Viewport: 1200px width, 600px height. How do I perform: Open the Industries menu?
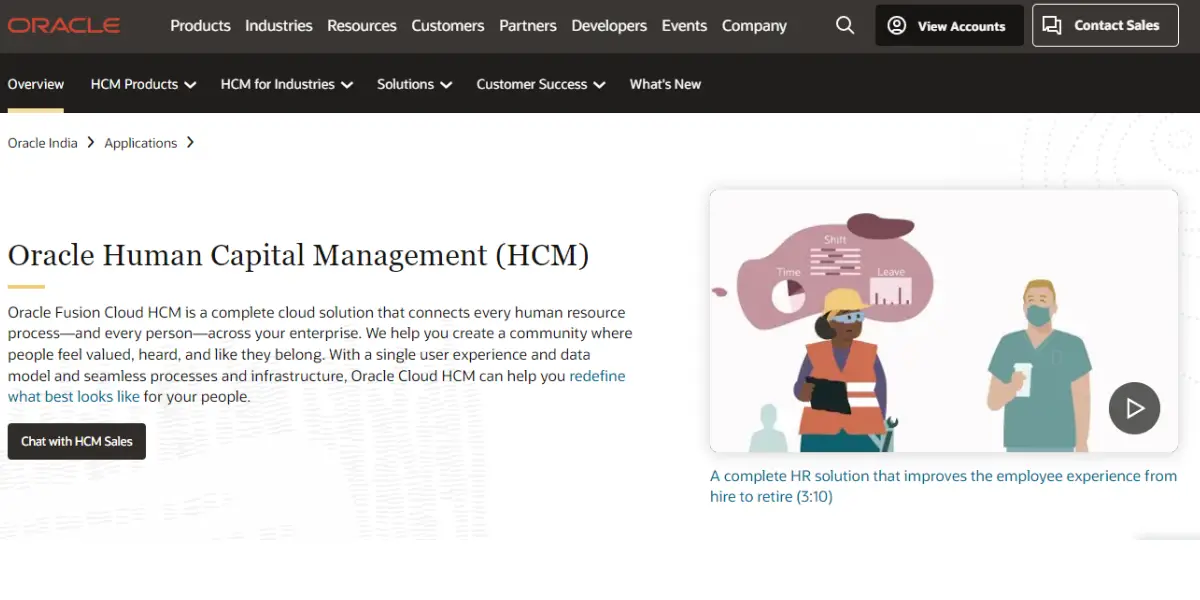279,26
